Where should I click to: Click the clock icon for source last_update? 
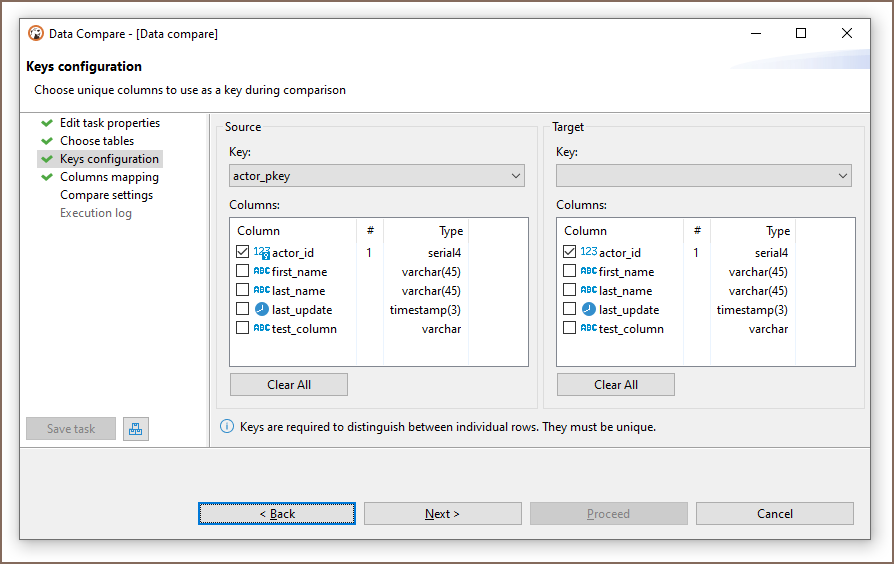[x=261, y=310]
